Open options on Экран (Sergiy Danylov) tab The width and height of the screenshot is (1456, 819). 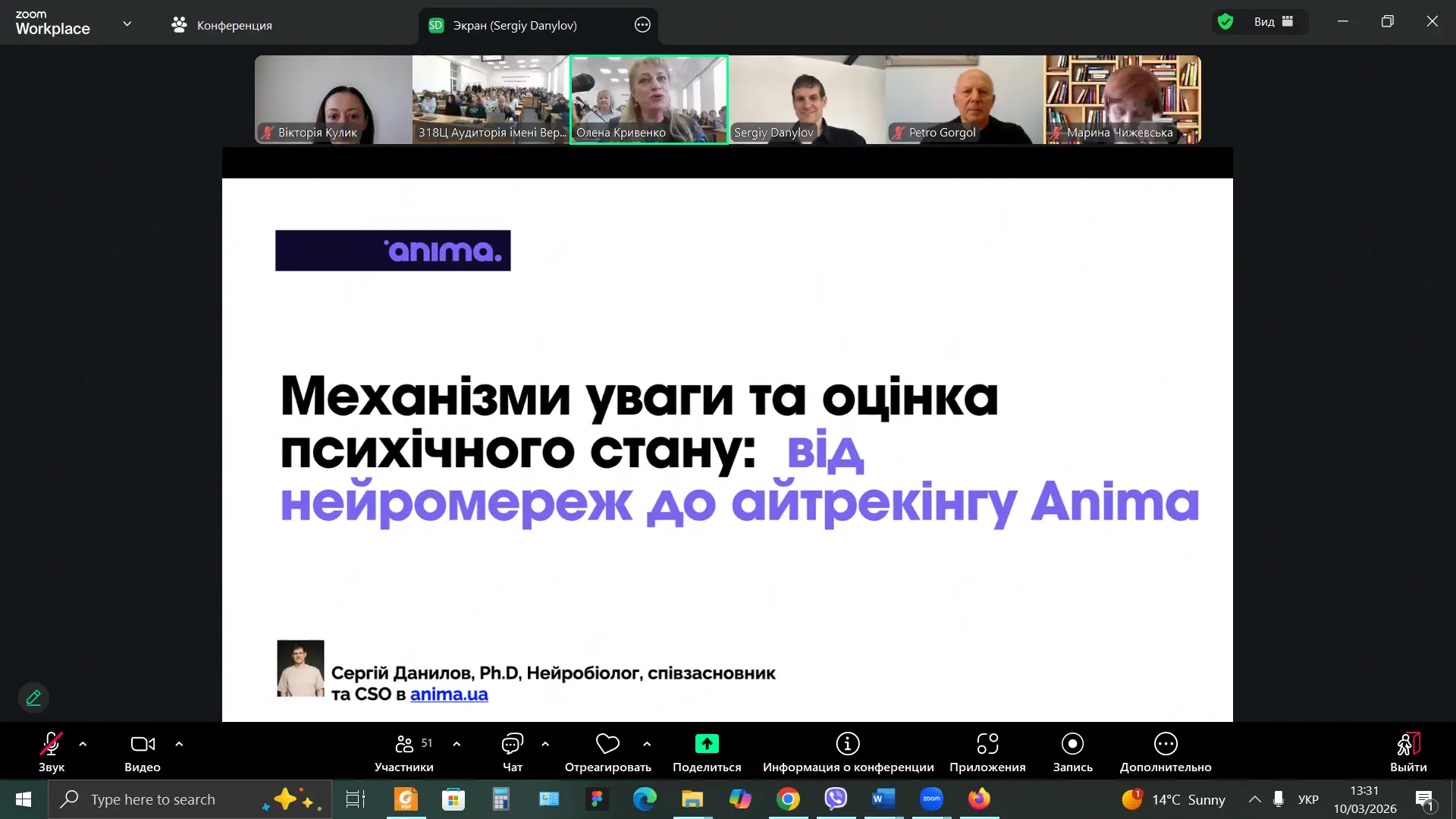coord(642,25)
